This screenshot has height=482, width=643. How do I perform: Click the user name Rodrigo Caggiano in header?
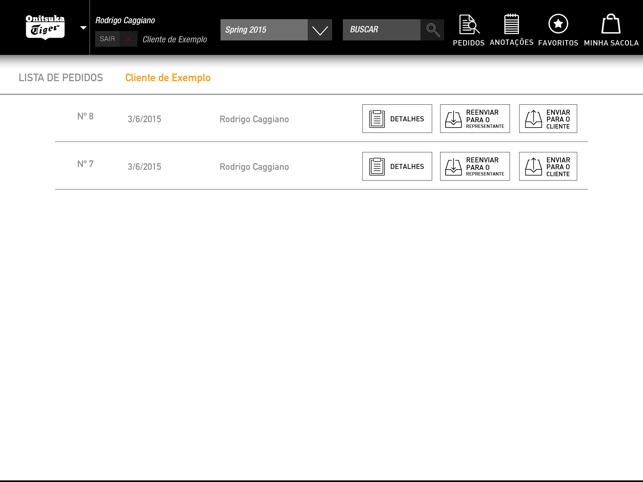125,20
